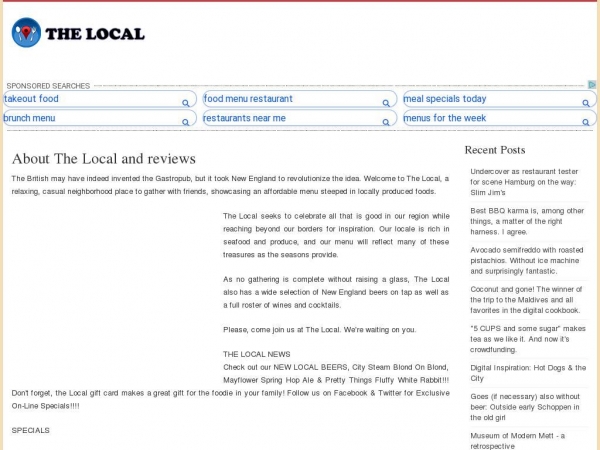600x450 pixels.
Task: Click 'THE LOCAL NEWS' text
Action: coord(257,354)
